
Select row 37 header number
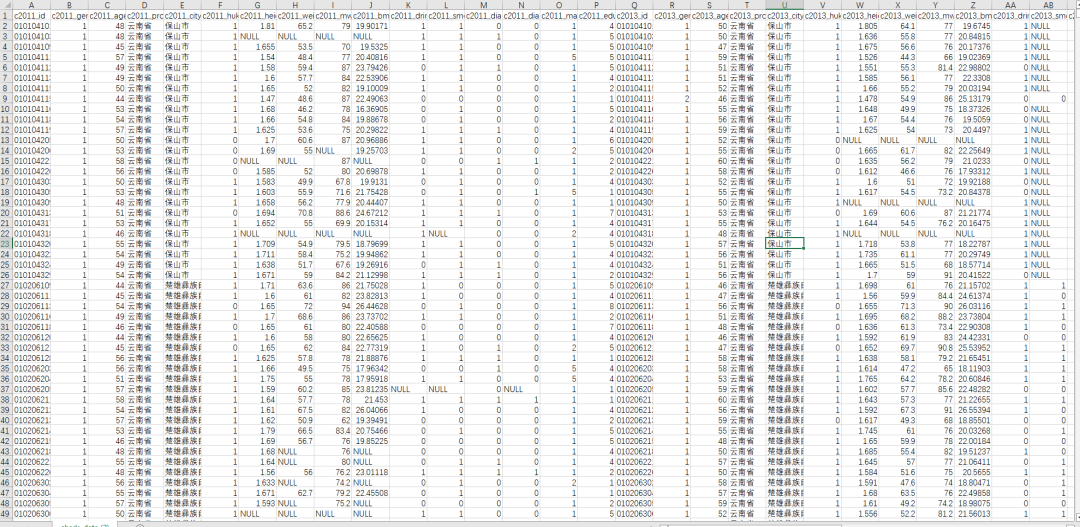click(6, 389)
